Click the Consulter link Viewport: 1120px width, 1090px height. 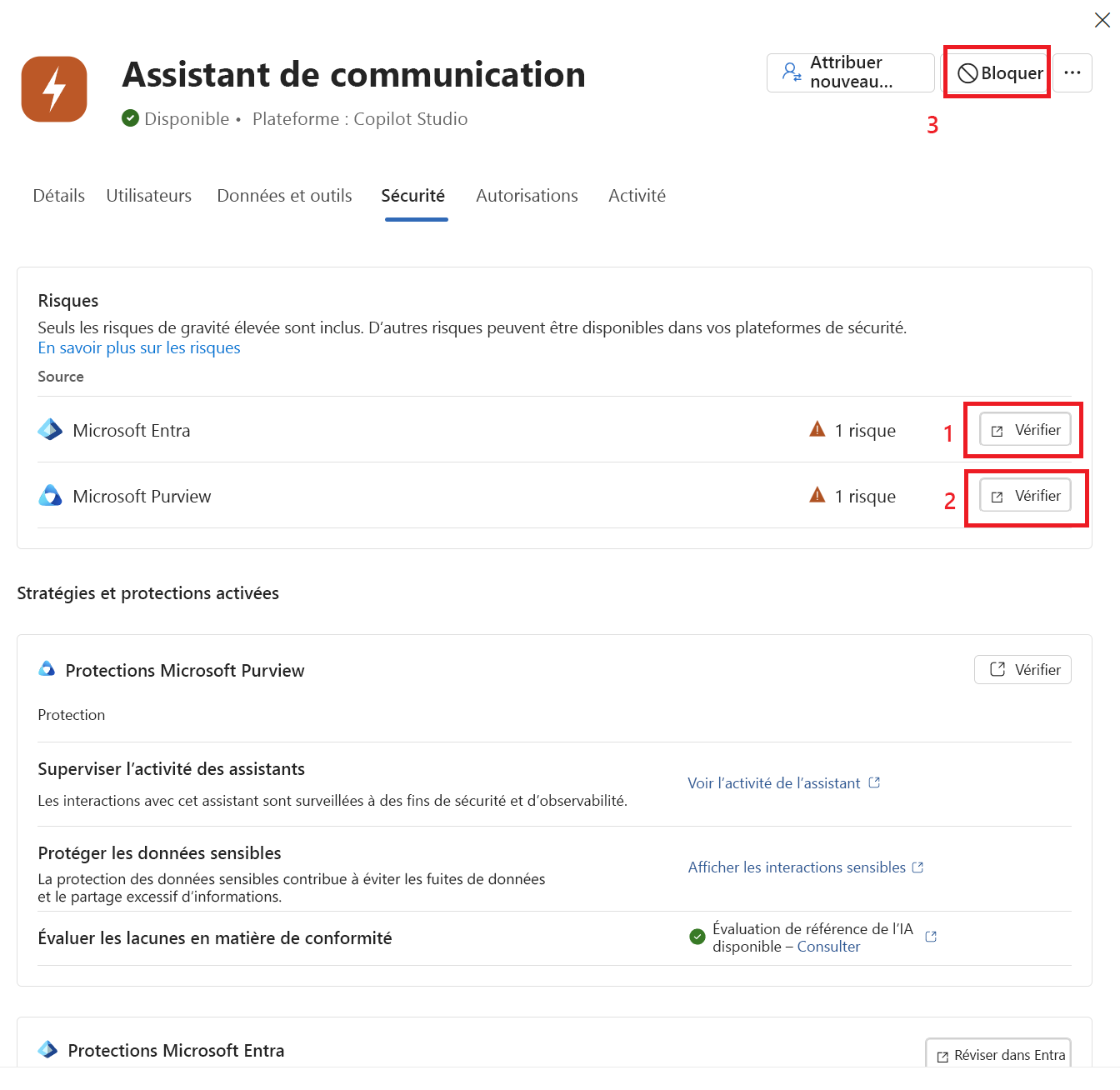[828, 946]
